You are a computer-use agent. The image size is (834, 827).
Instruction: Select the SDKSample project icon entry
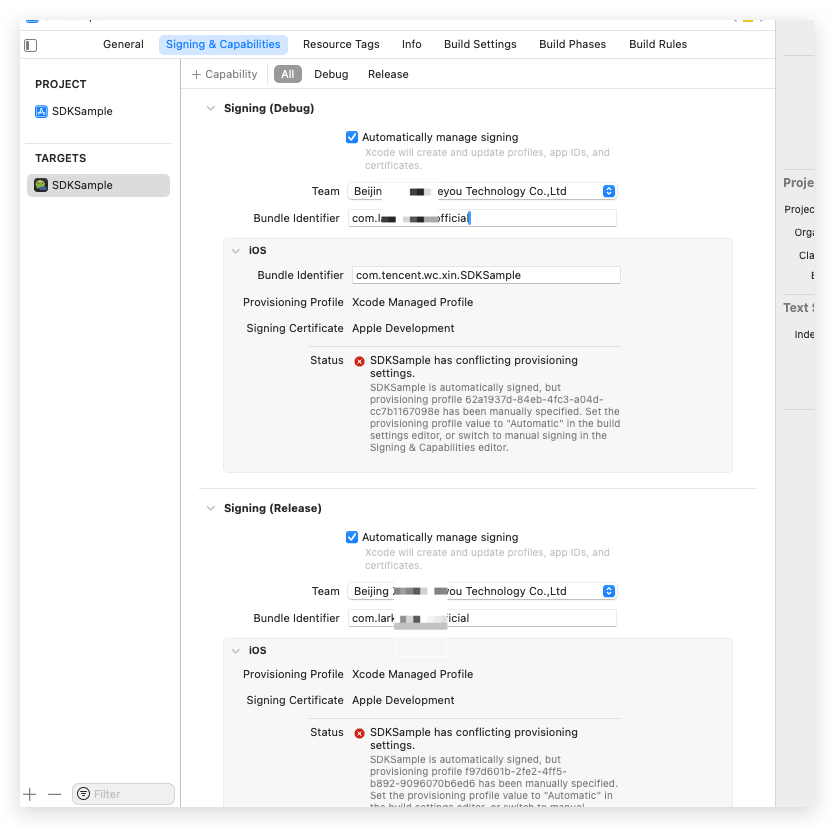click(x=74, y=111)
